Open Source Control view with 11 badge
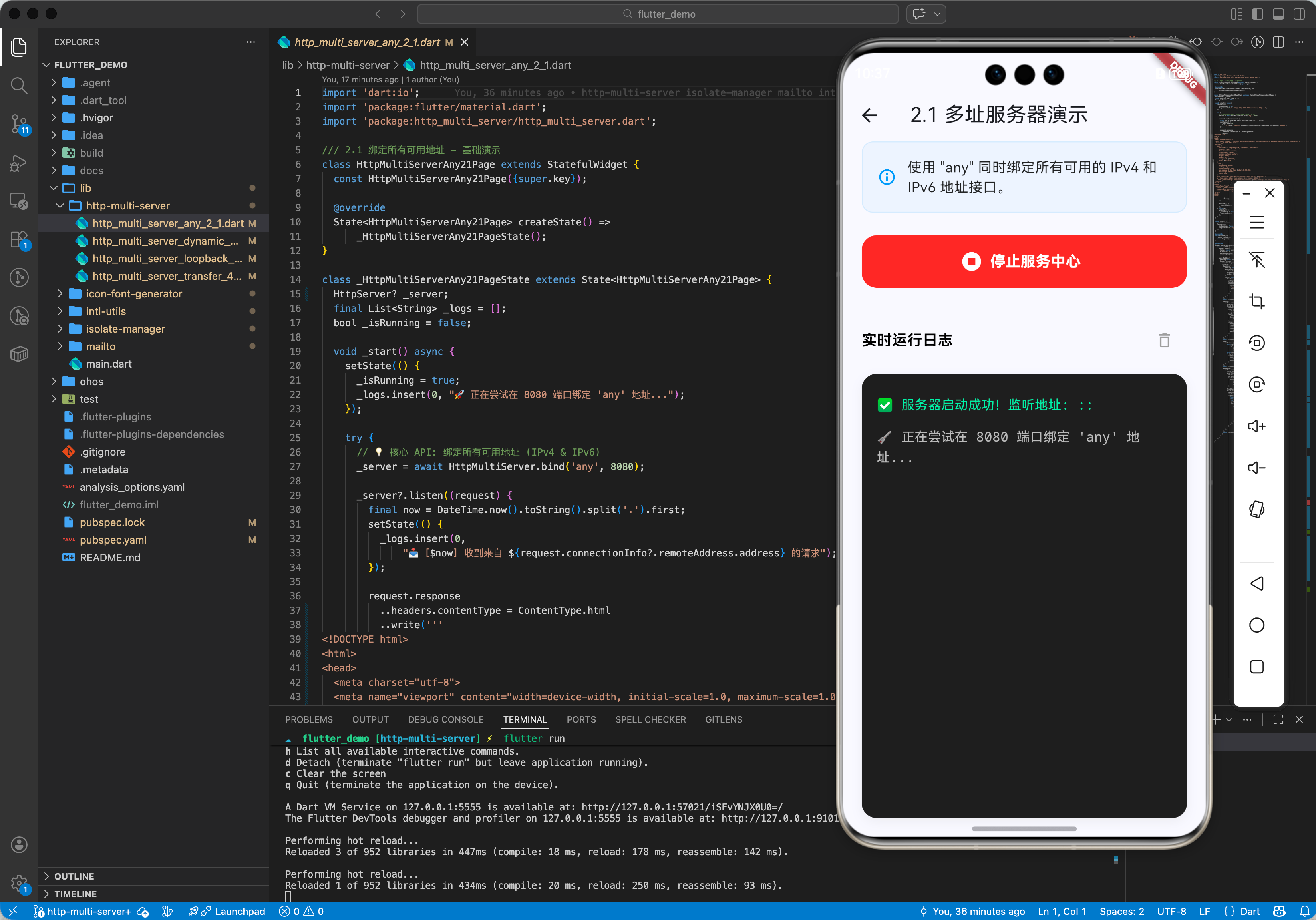The image size is (1316, 920). click(x=19, y=123)
